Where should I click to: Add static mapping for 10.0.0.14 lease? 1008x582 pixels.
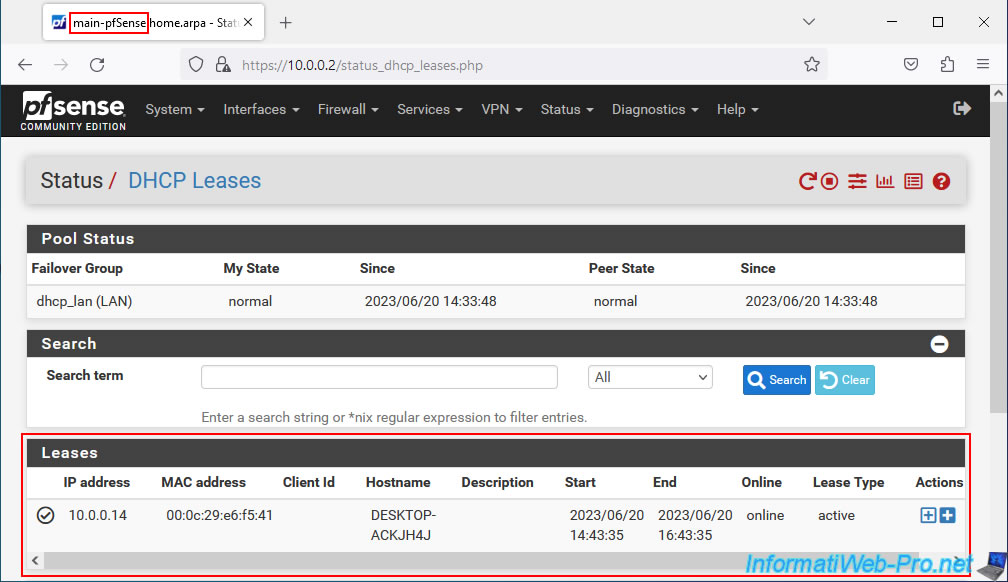point(928,515)
